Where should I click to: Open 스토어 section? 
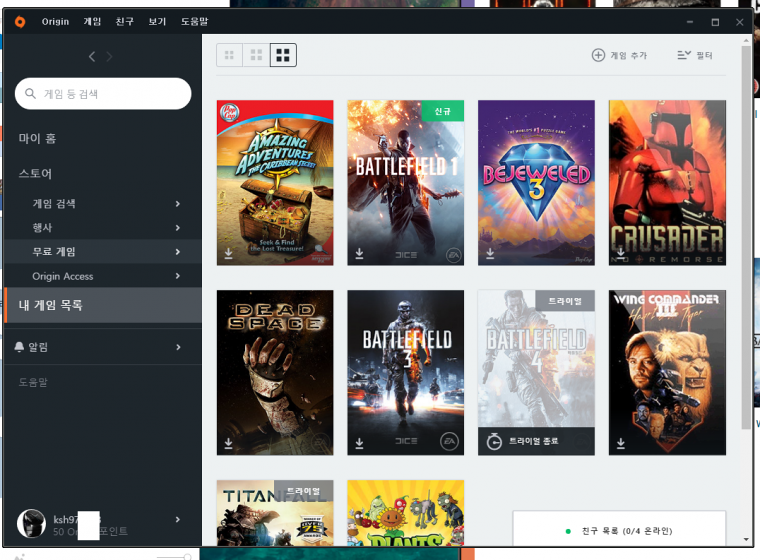pos(35,174)
